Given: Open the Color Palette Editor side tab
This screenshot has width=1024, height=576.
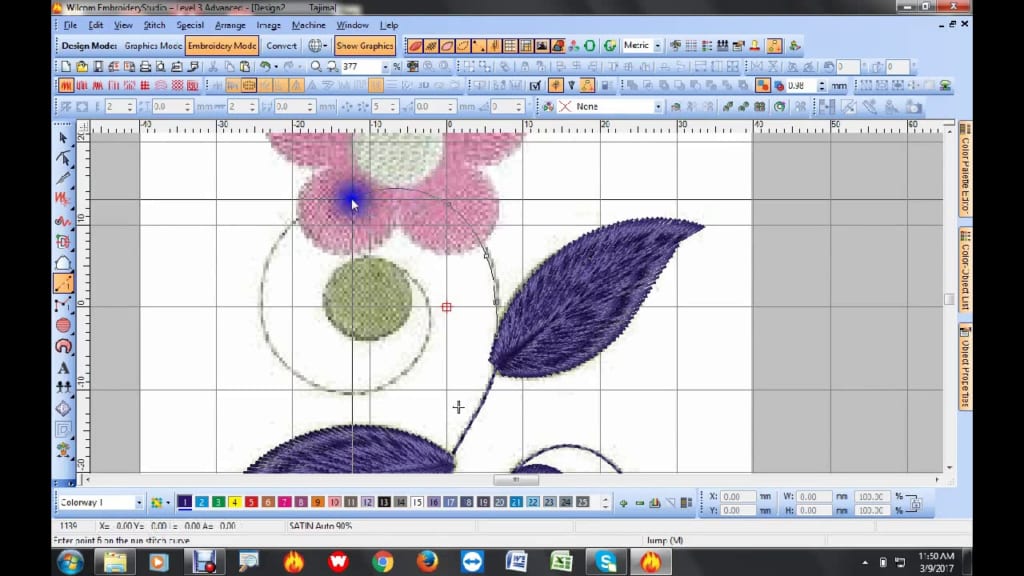Looking at the screenshot, I should (965, 168).
